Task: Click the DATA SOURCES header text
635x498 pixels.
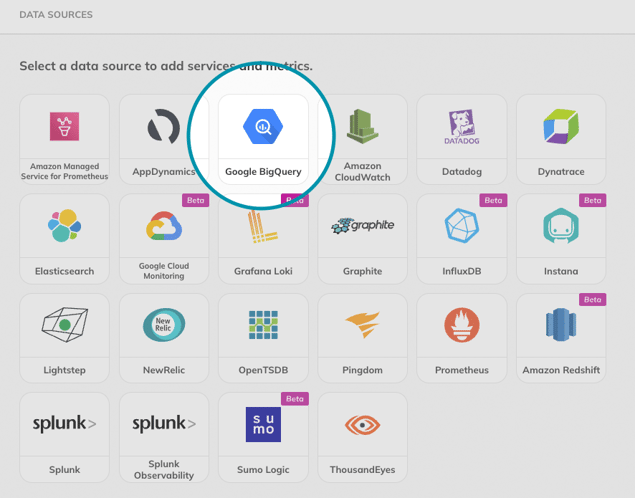Action: click(56, 15)
